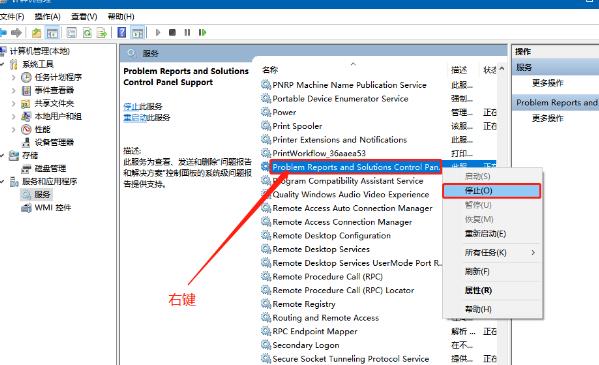Image resolution: width=599 pixels, height=365 pixels.
Task: Collapse the 存储 node arrow
Action: tap(2, 155)
